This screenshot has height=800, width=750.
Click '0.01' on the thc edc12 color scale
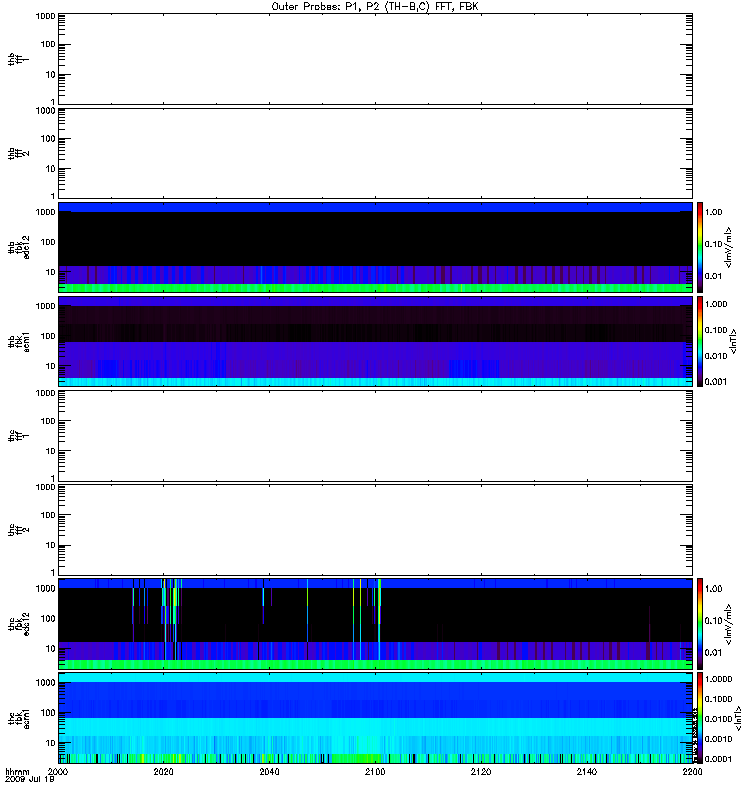(714, 653)
